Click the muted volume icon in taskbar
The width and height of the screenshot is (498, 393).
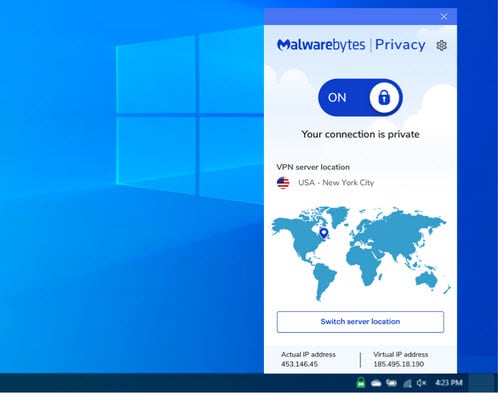coord(421,383)
